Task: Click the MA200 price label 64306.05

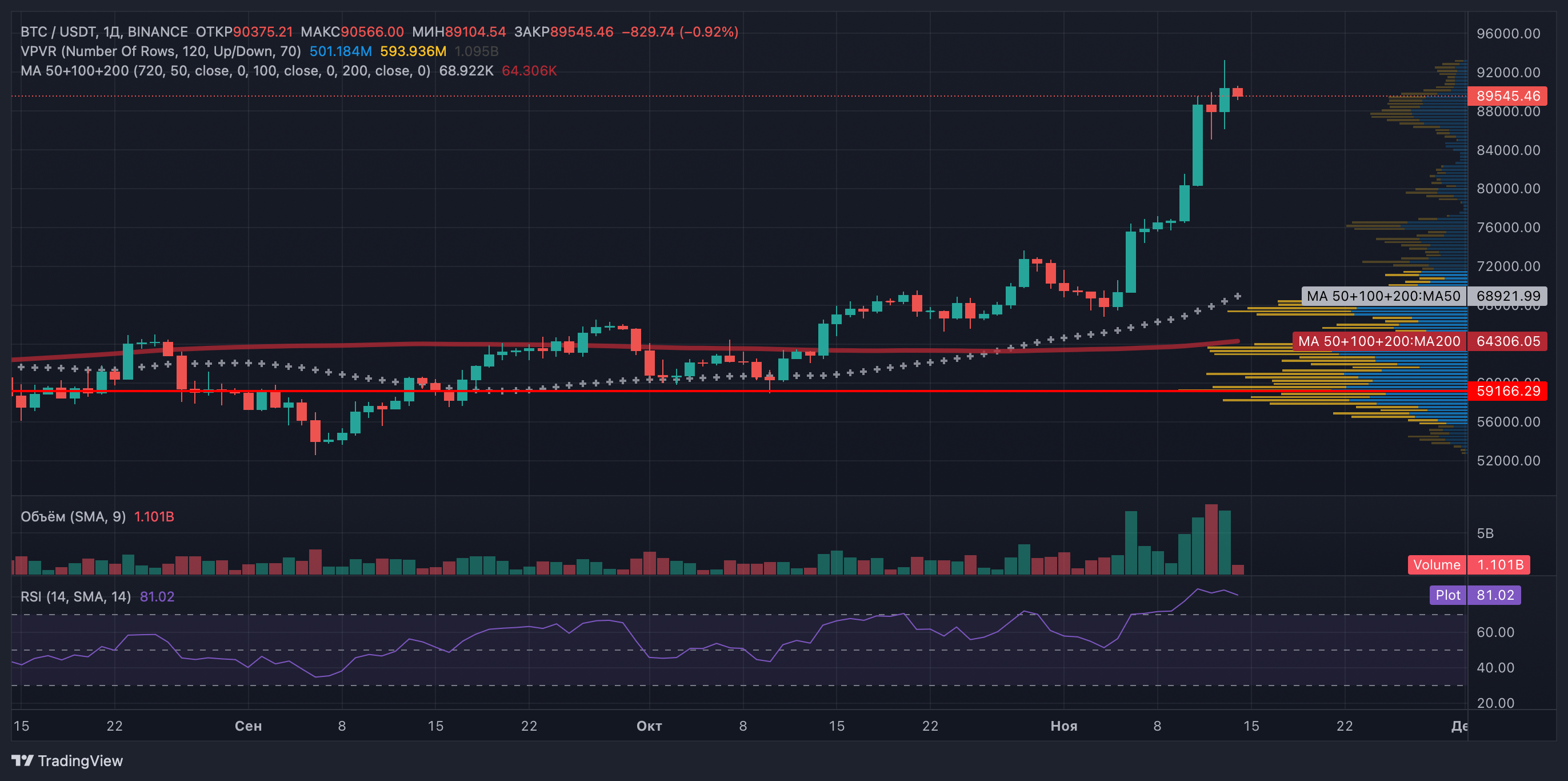Action: coord(1508,341)
